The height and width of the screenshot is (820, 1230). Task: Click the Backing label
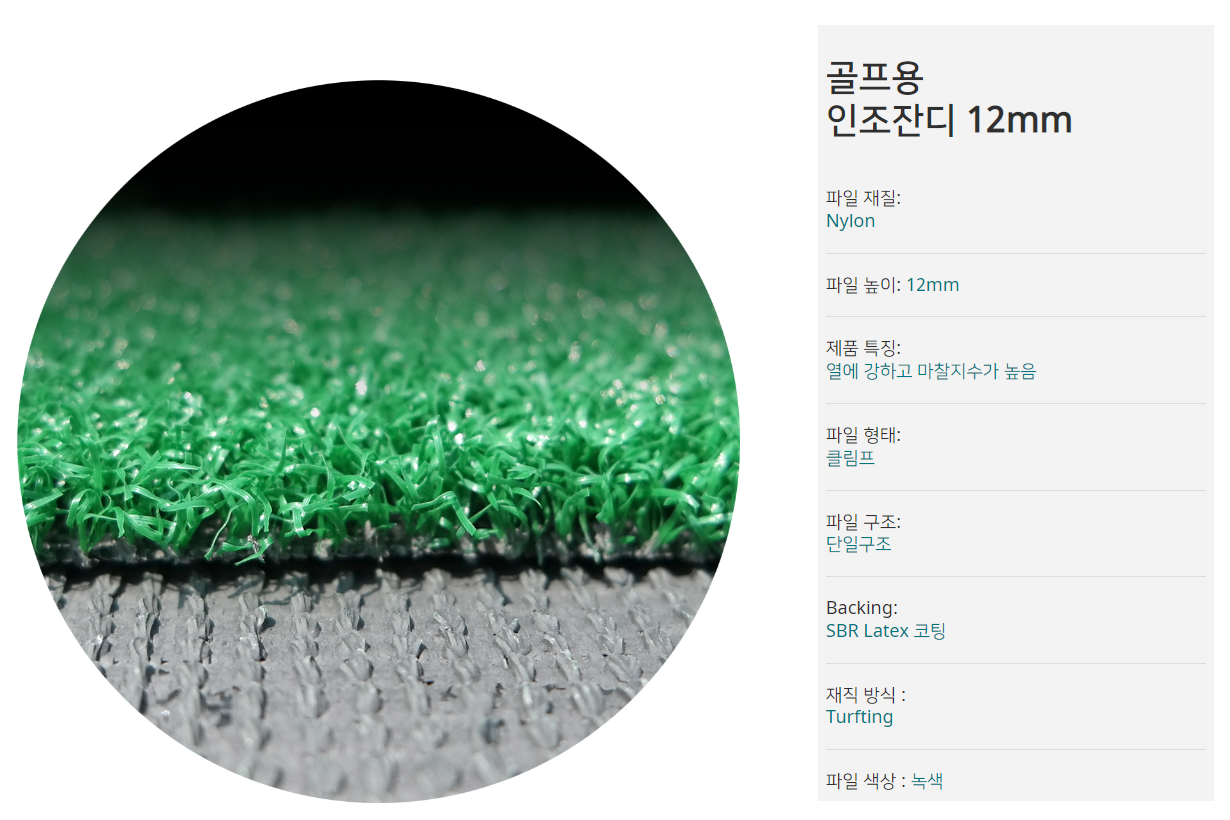[862, 607]
